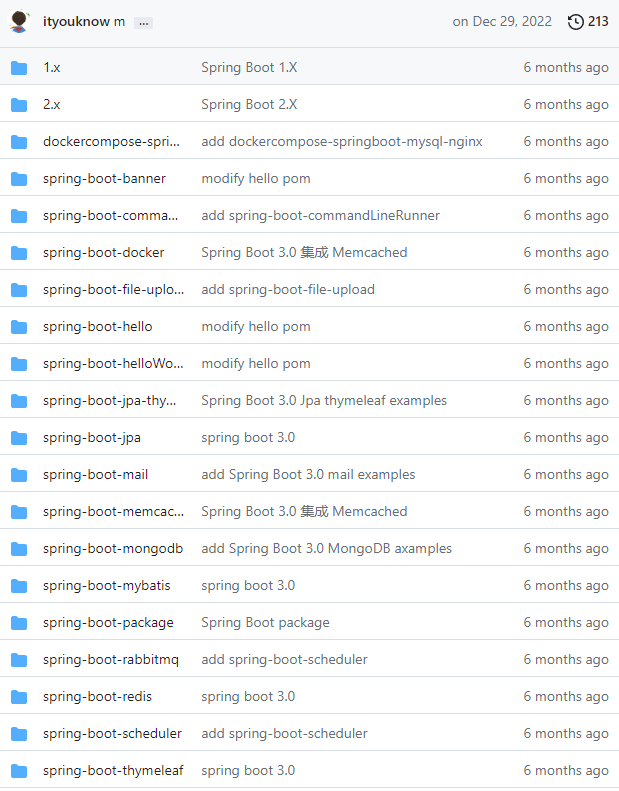619x791 pixels.
Task: Open the spring-boot-package folder
Action: (108, 623)
